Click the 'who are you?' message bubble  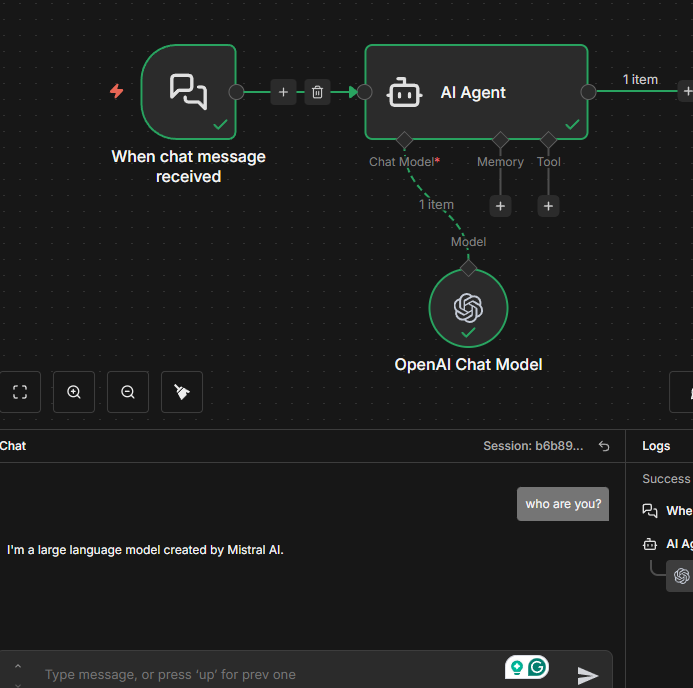563,504
